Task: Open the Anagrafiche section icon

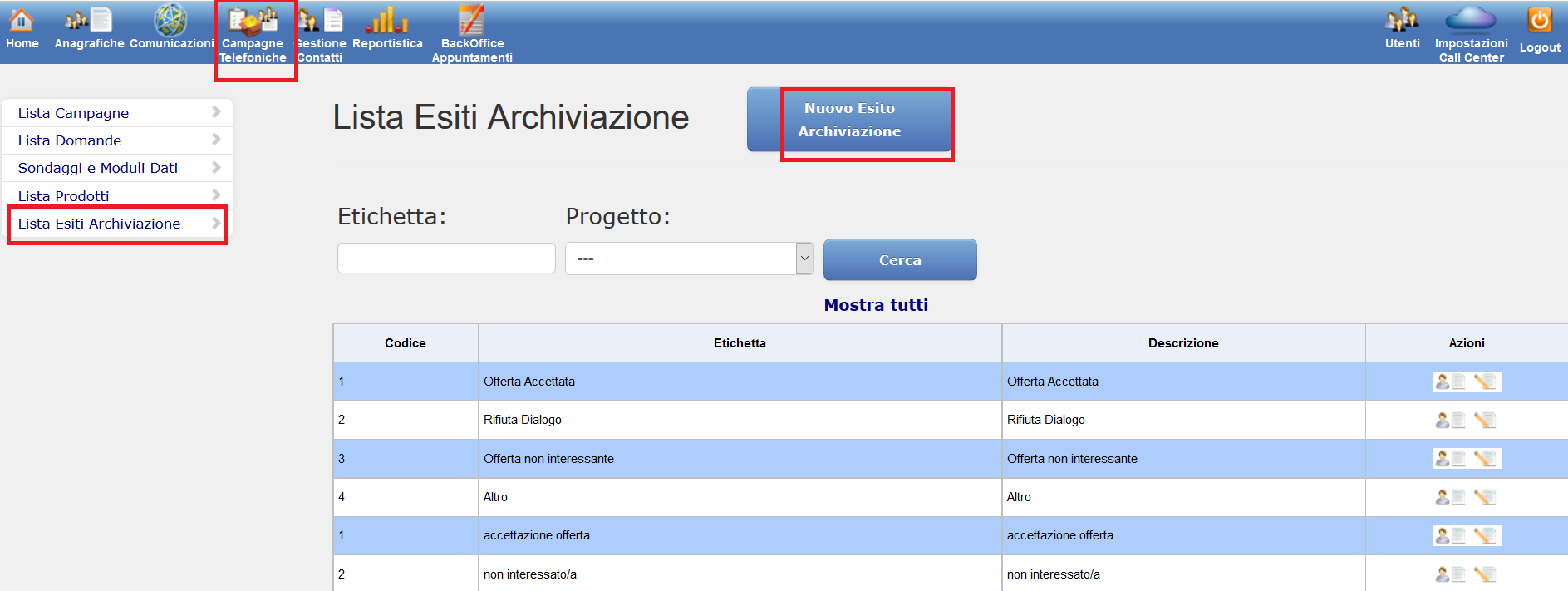Action: [89, 19]
